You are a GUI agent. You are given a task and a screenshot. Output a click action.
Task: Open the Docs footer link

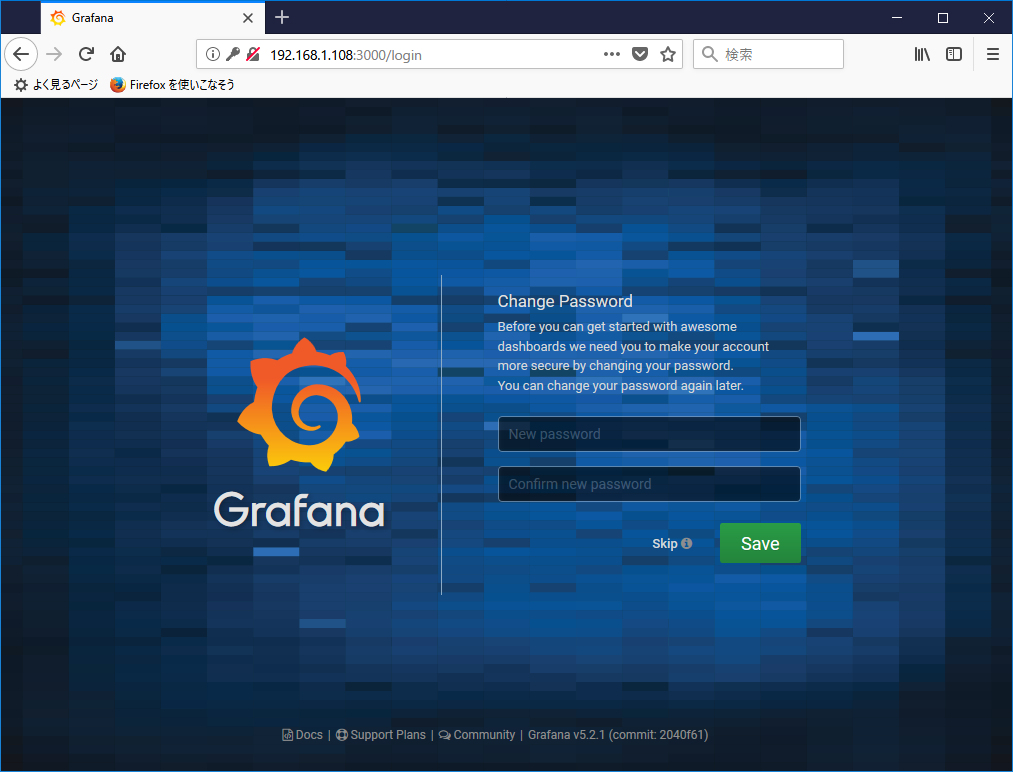(302, 735)
